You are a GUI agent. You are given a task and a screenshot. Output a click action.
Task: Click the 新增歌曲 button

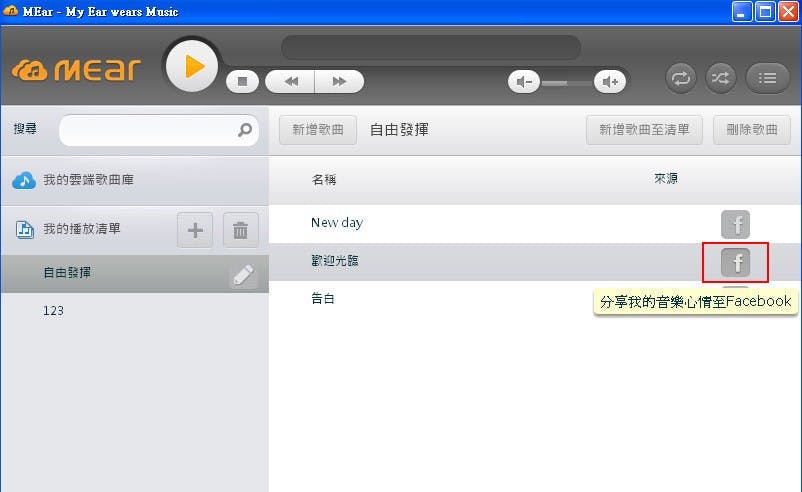pyautogui.click(x=318, y=130)
